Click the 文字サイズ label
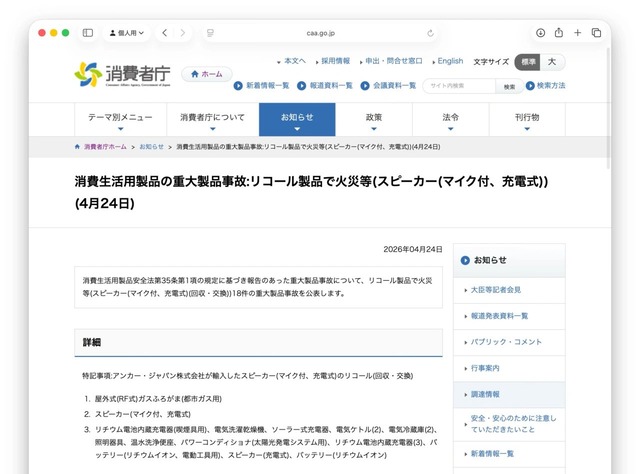Image resolution: width=640 pixels, height=474 pixels. 491,62
